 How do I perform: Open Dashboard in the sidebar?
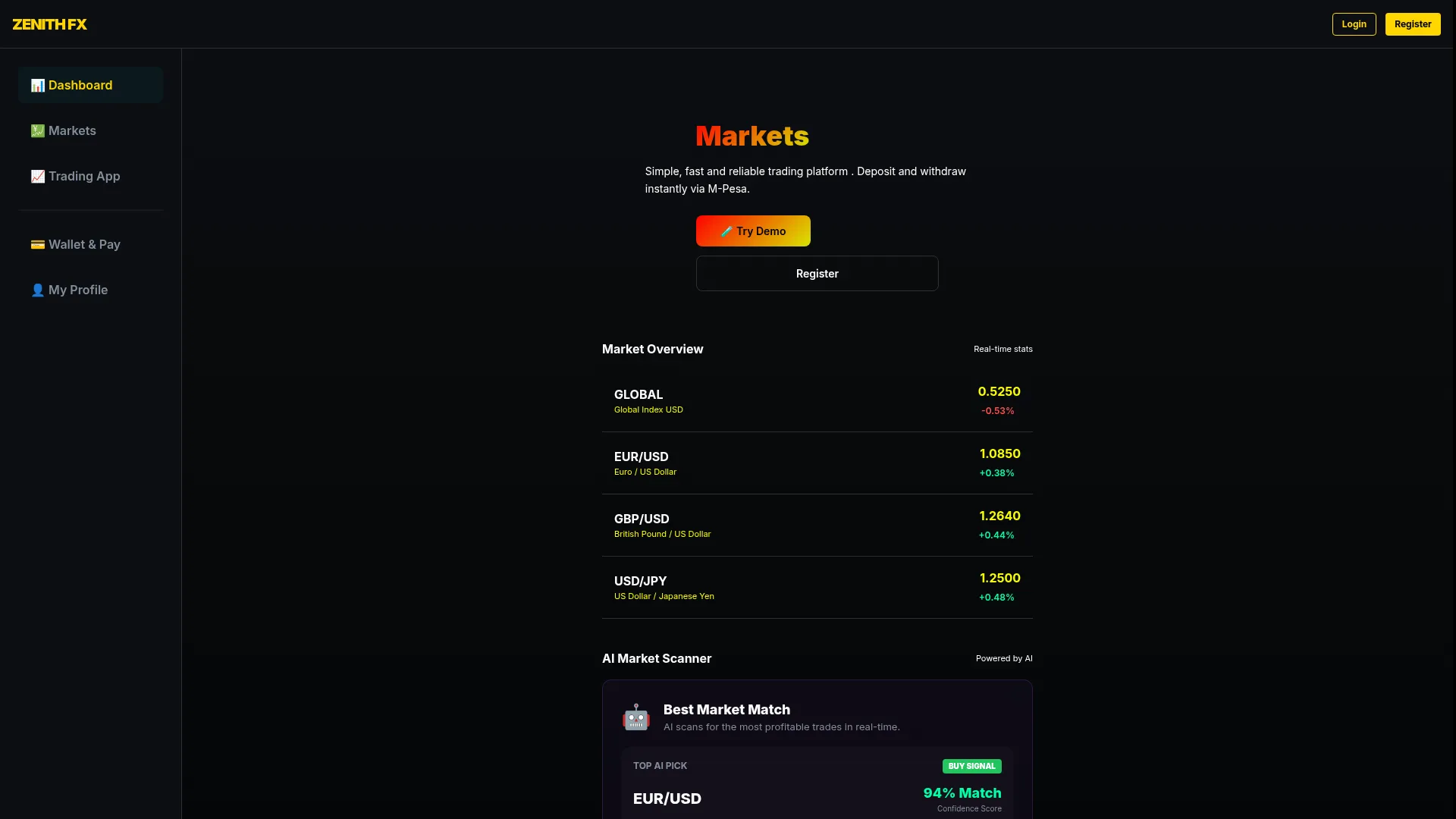click(90, 85)
